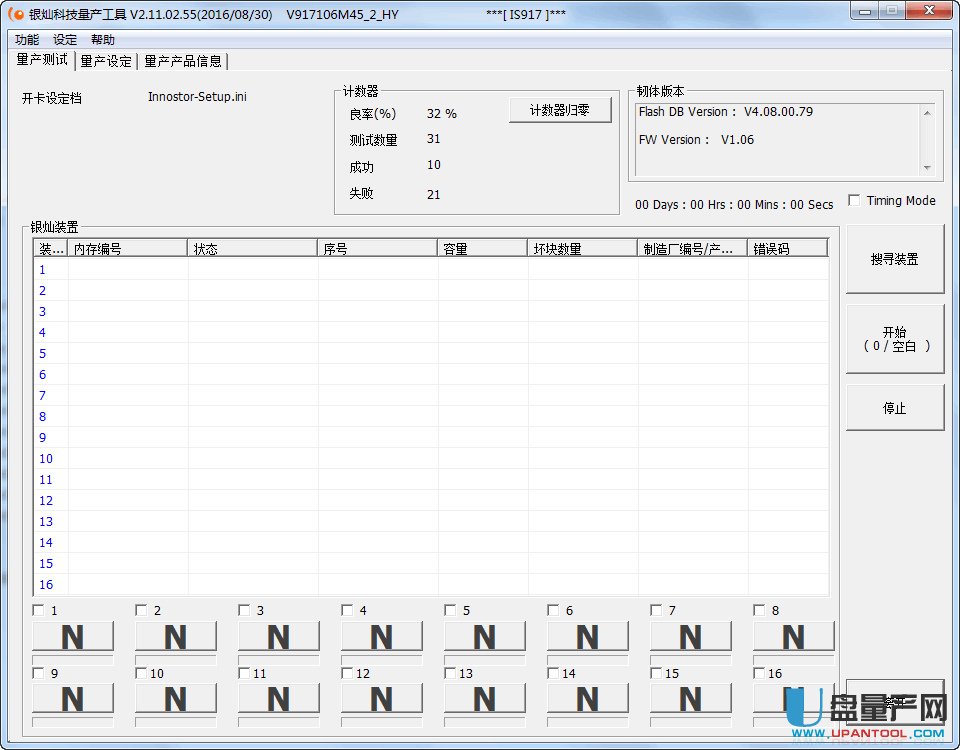Tick the checkbox for port 9
Screen dimensions: 960x750
coord(38,673)
